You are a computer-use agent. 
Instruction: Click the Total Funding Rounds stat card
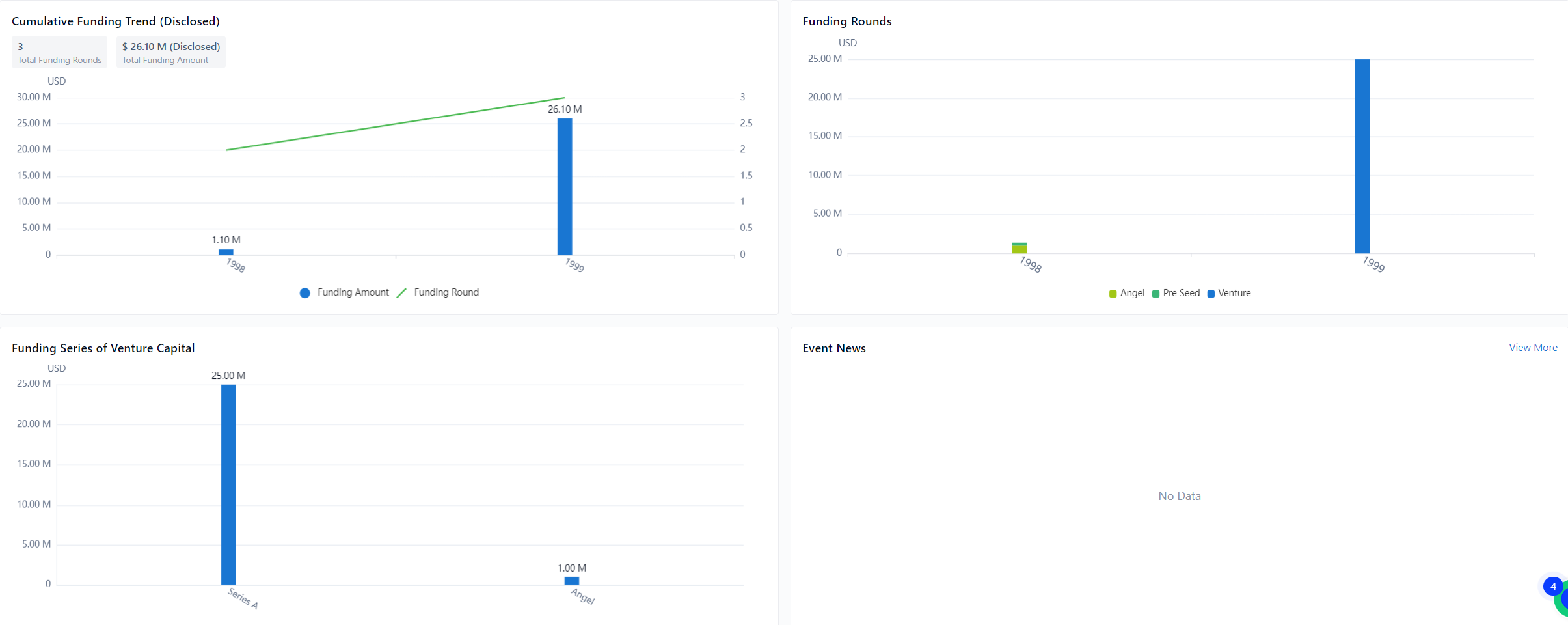point(59,52)
